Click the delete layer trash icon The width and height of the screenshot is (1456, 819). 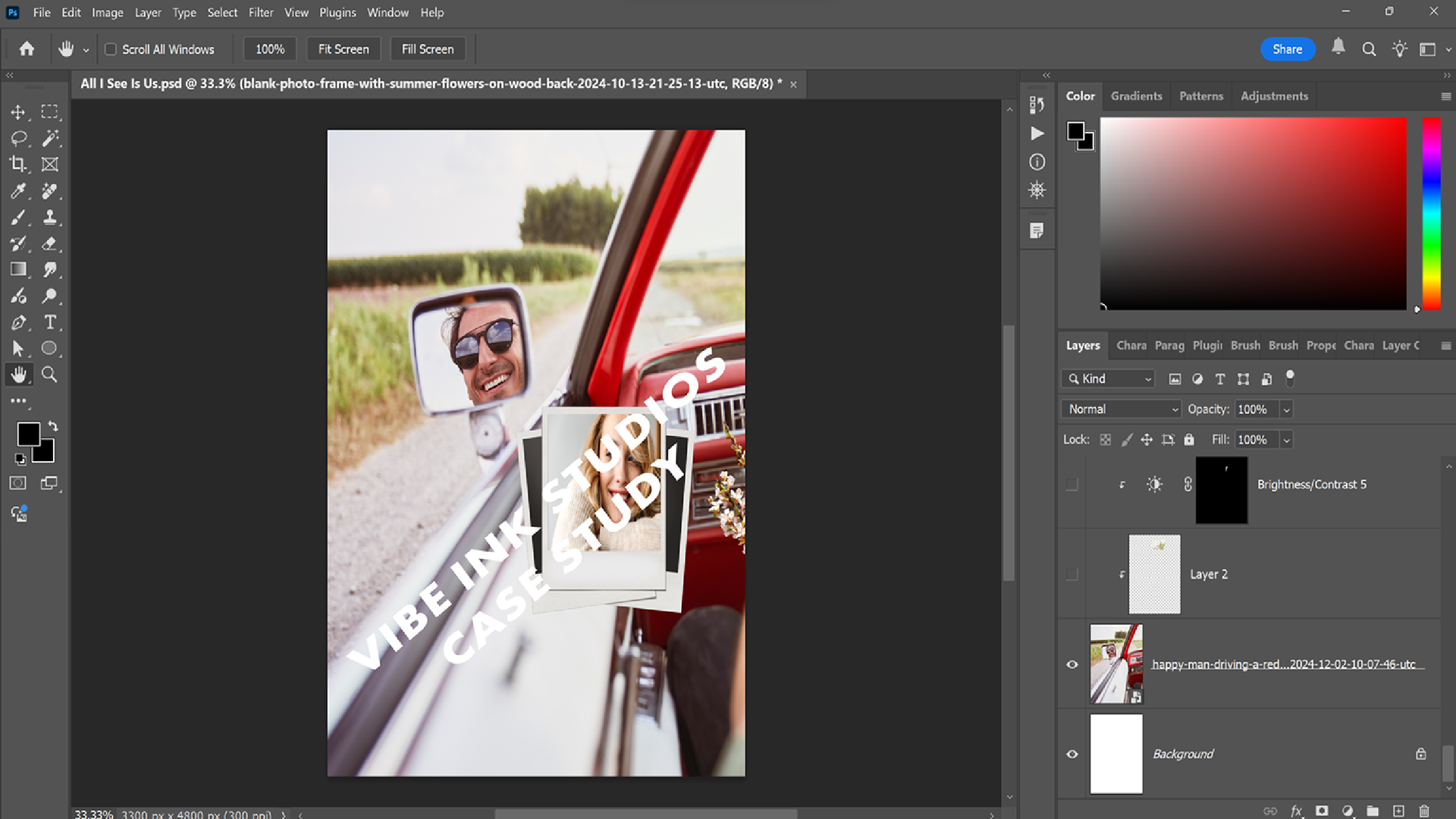pos(1423,811)
